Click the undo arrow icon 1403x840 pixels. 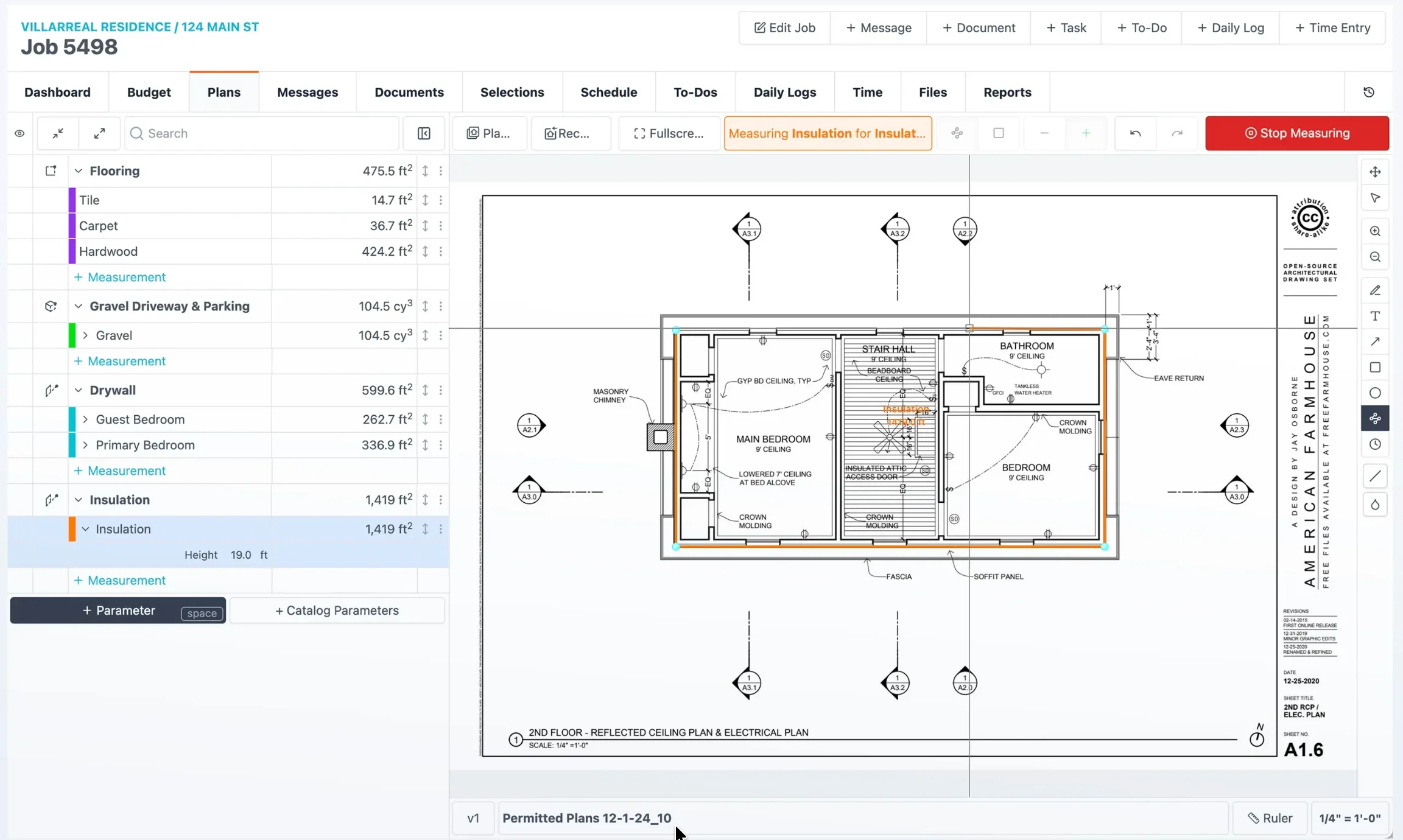tap(1135, 133)
